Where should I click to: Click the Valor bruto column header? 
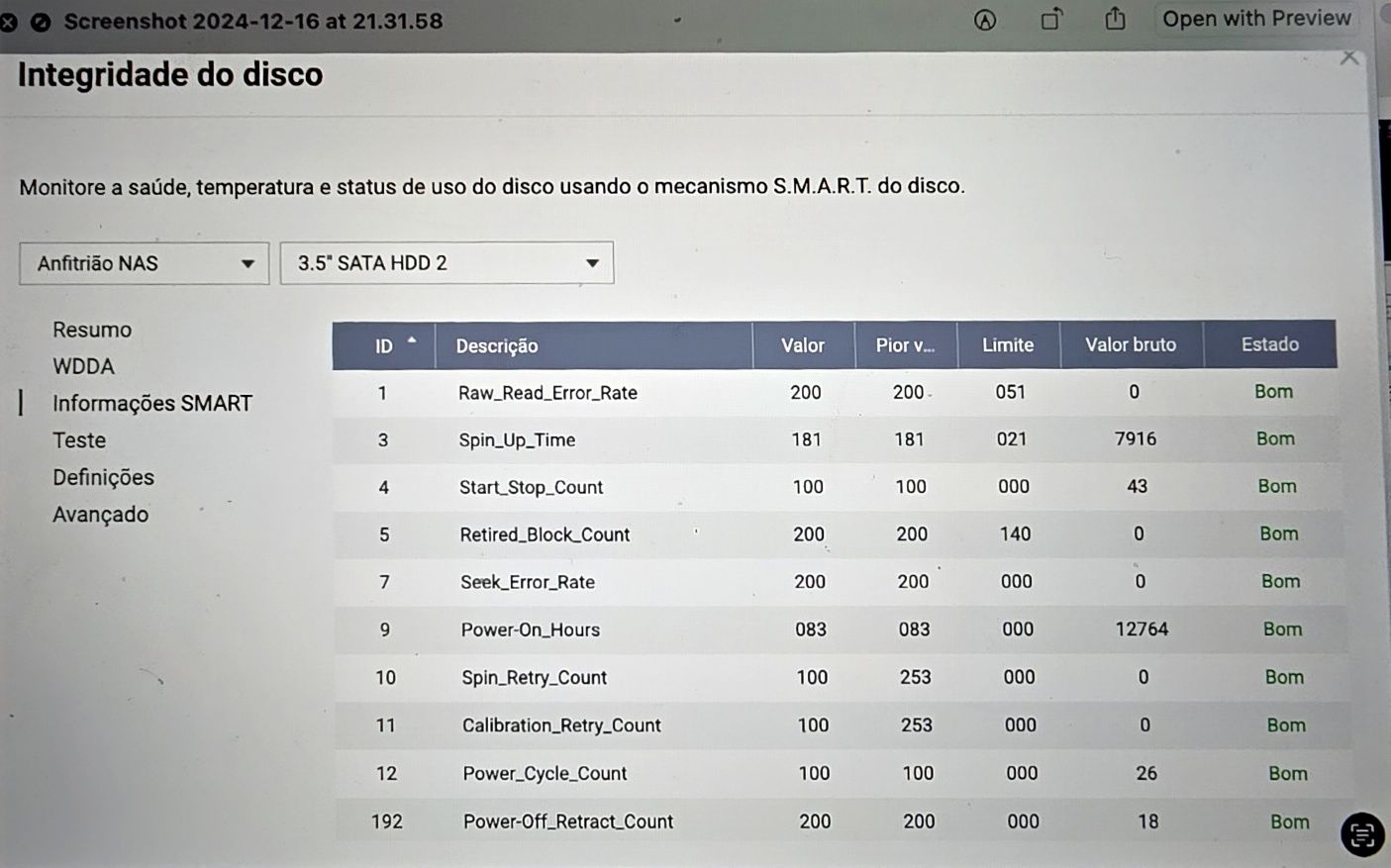1132,344
